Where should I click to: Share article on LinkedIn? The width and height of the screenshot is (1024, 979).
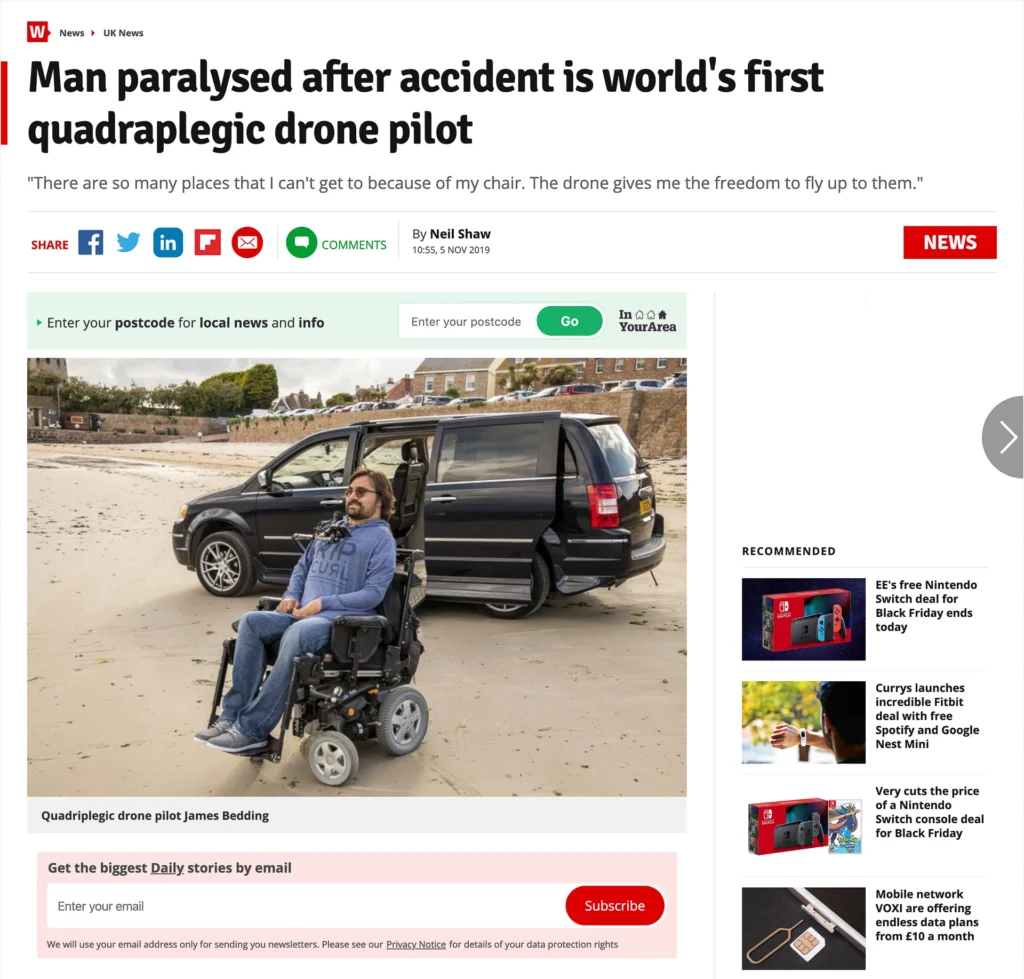pos(168,243)
